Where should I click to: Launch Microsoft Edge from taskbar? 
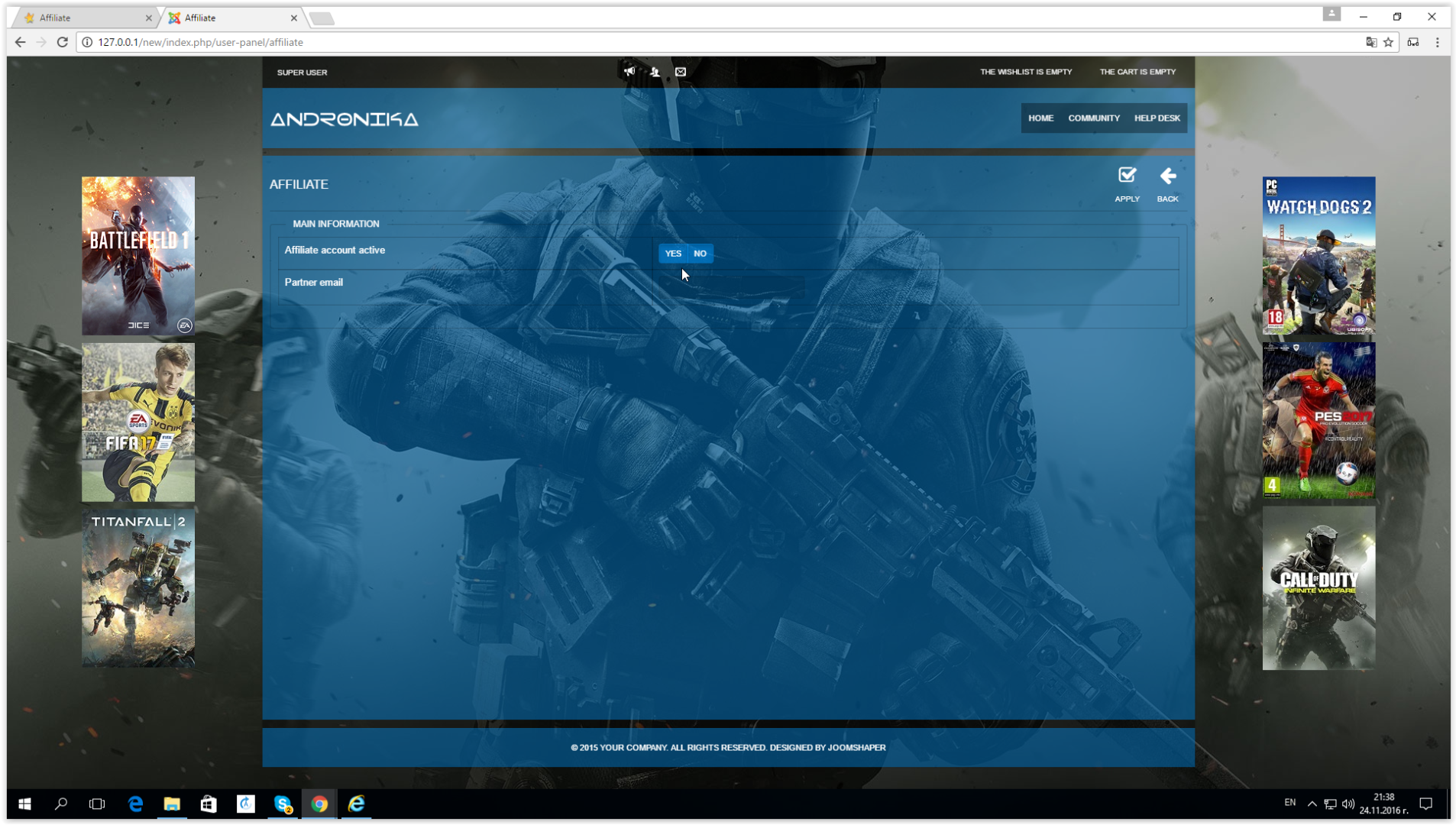(135, 804)
